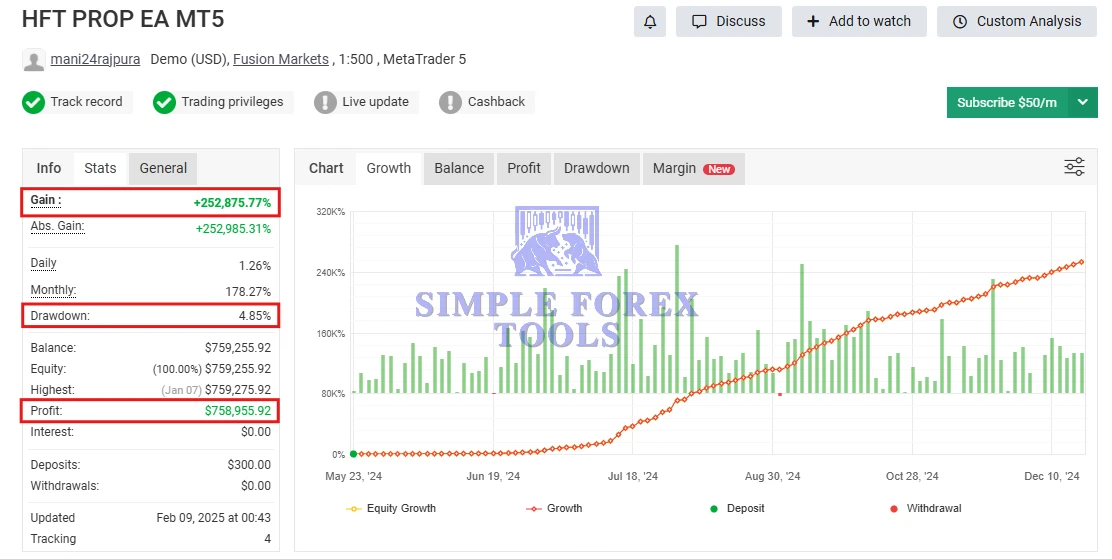Click the Track record green checkmark icon
Screen dimensions: 1112x559
click(x=33, y=102)
